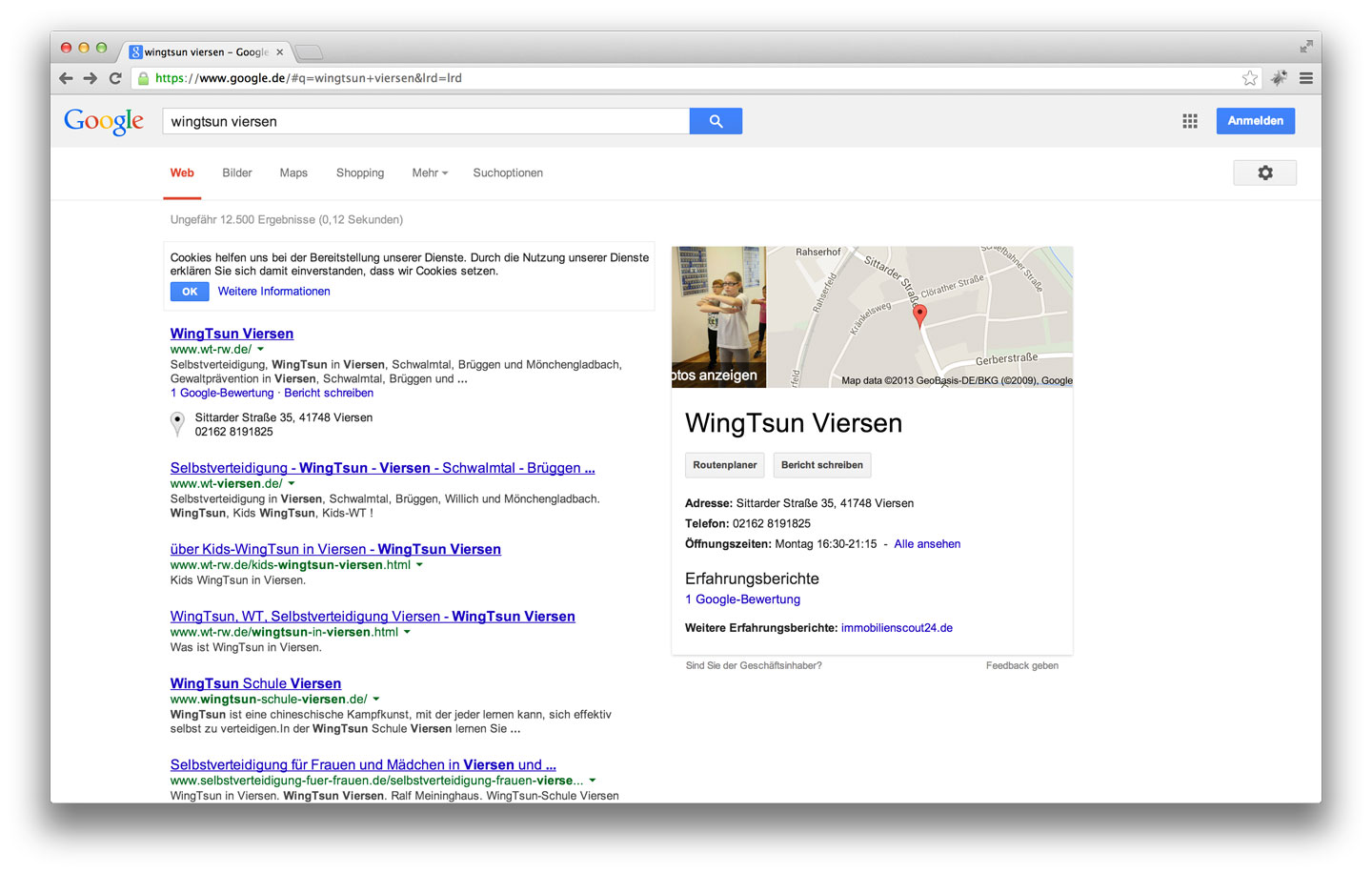Open über Kids-WingTsun in Viersen result
This screenshot has height=873, width=1372.
[x=335, y=549]
